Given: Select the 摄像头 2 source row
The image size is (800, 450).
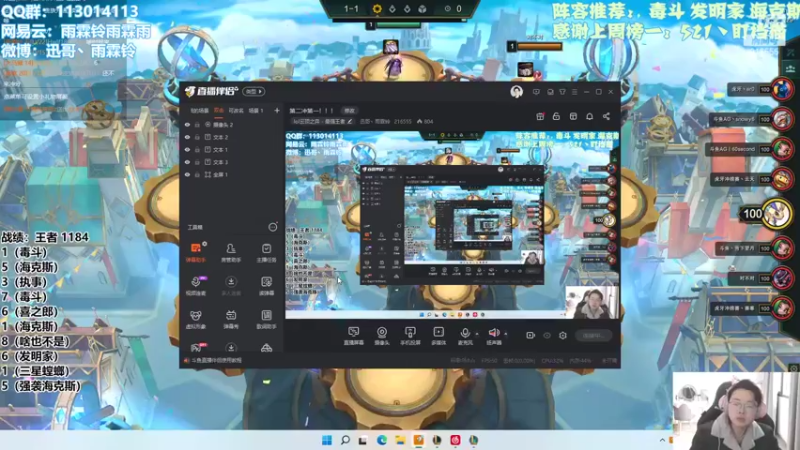Looking at the screenshot, I should tap(232, 124).
